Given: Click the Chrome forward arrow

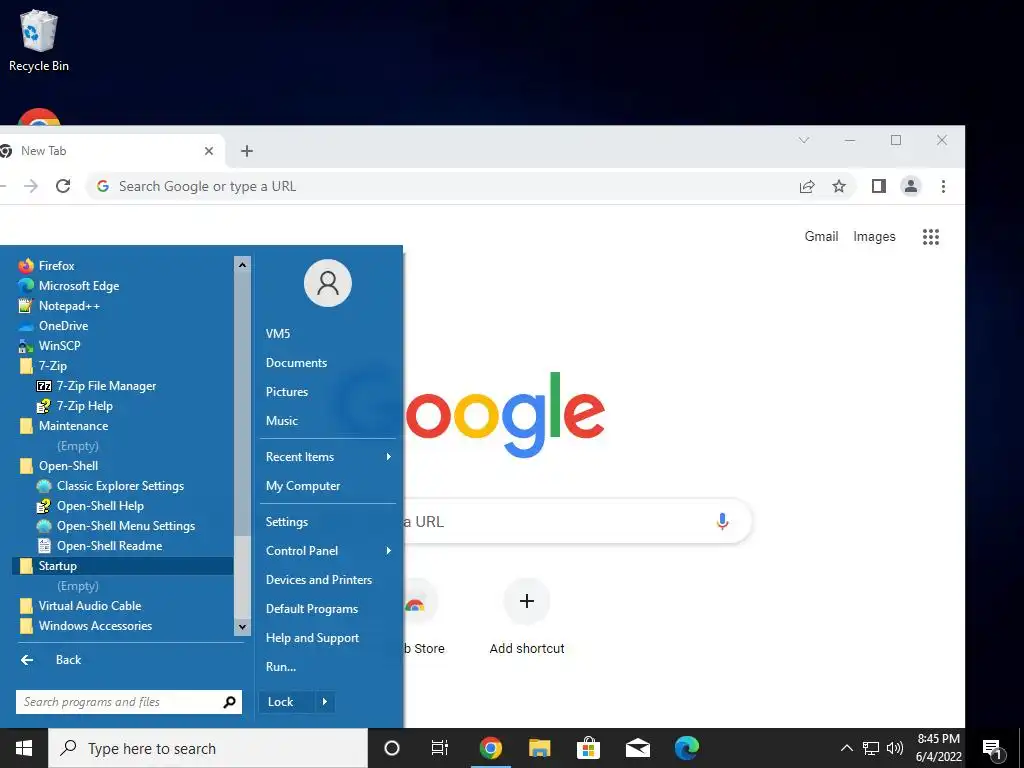Looking at the screenshot, I should 31,186.
